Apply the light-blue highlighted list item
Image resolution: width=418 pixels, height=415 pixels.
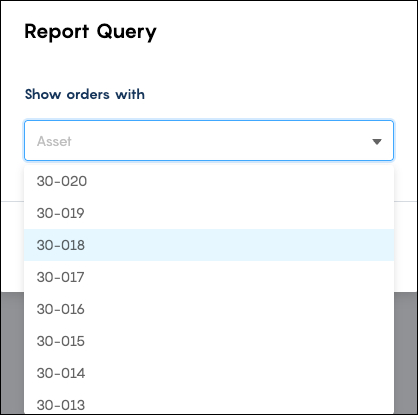click(x=209, y=245)
